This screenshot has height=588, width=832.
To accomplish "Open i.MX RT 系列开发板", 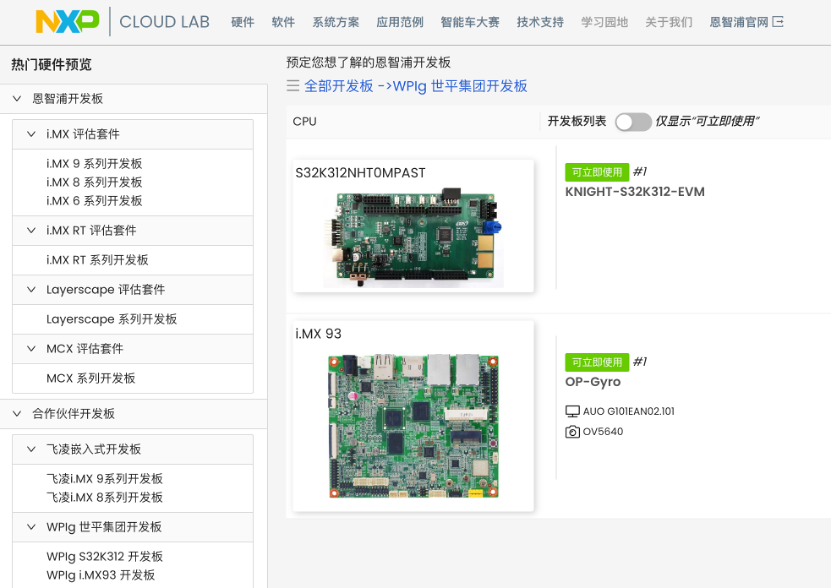I will (97, 260).
